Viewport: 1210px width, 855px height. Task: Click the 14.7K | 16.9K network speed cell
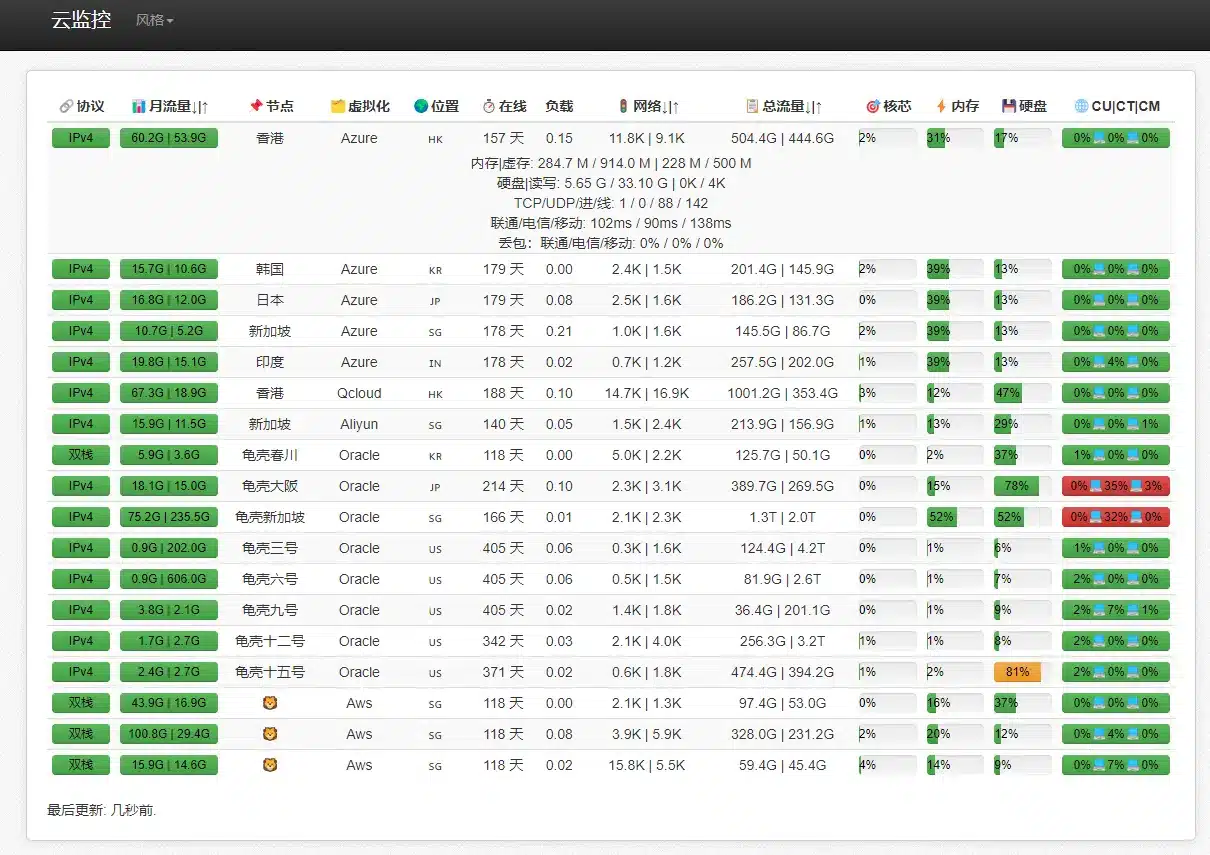point(647,393)
